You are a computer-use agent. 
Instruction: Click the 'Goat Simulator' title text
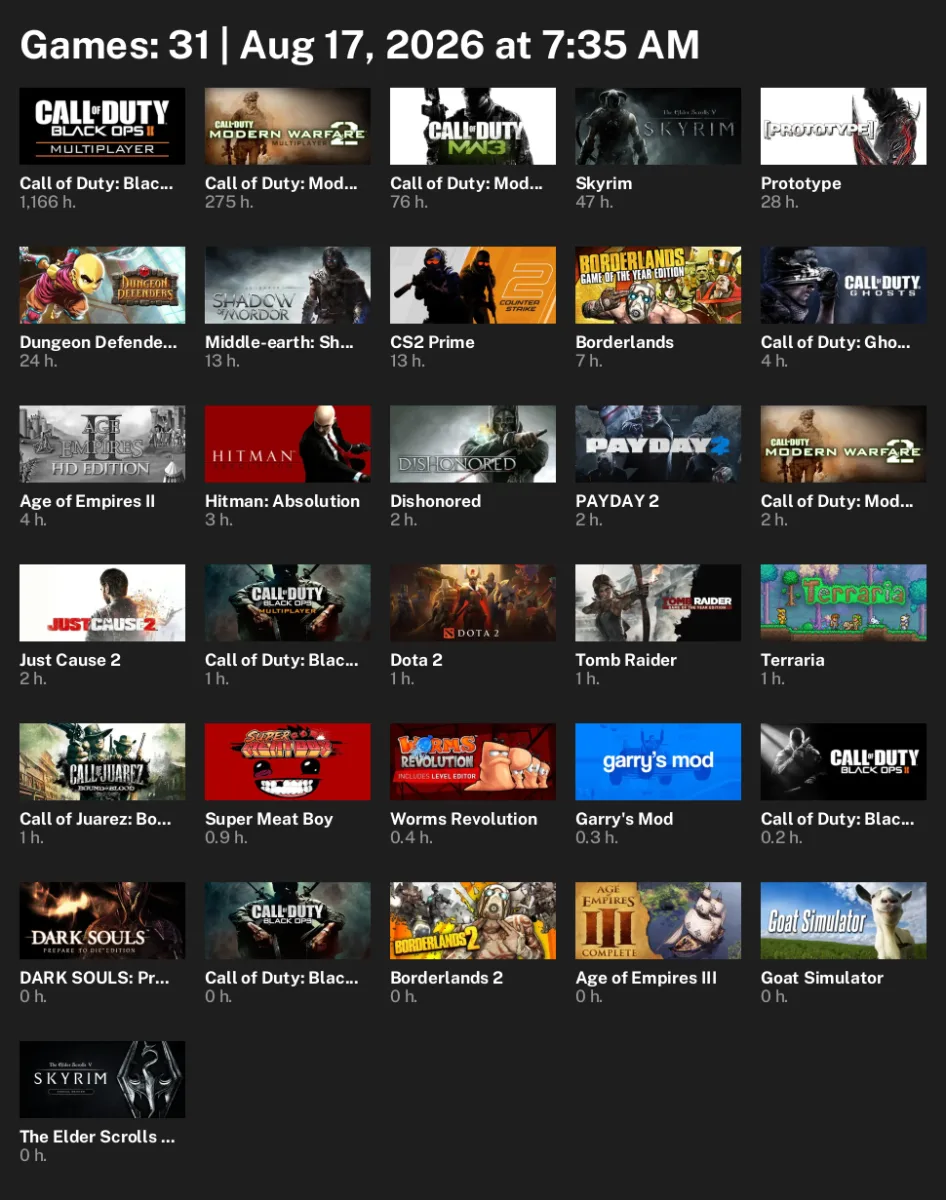click(822, 978)
